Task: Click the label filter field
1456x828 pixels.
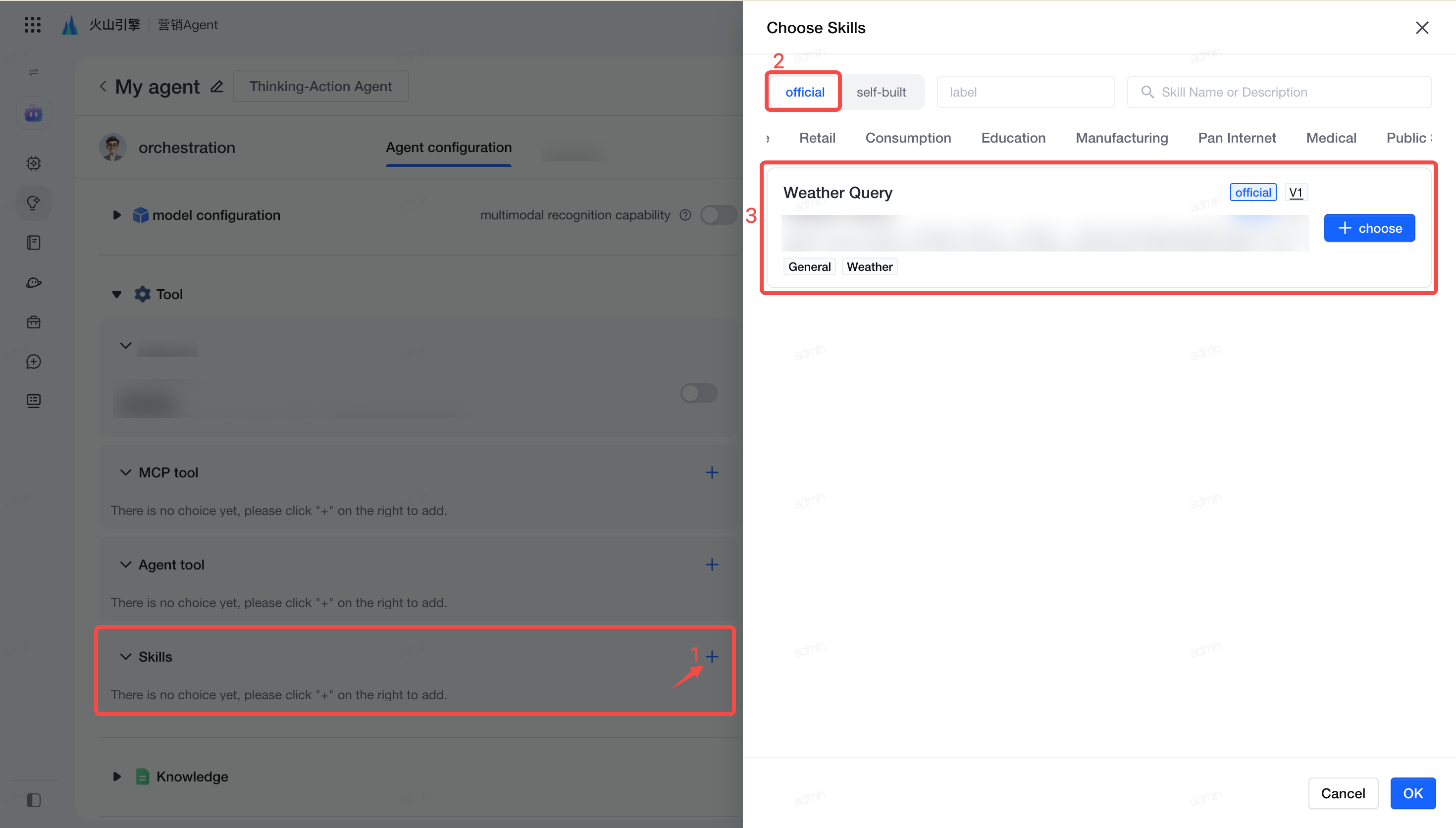Action: tap(1026, 92)
